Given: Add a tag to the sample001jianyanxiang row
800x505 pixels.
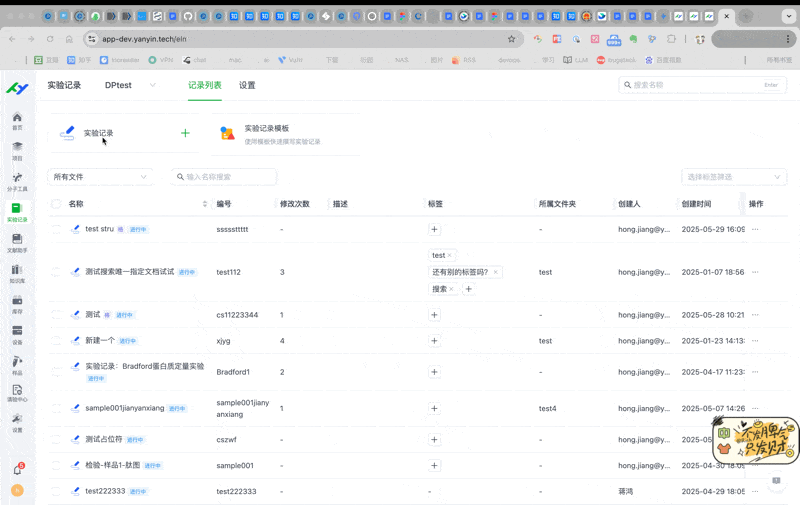Looking at the screenshot, I should (x=434, y=408).
